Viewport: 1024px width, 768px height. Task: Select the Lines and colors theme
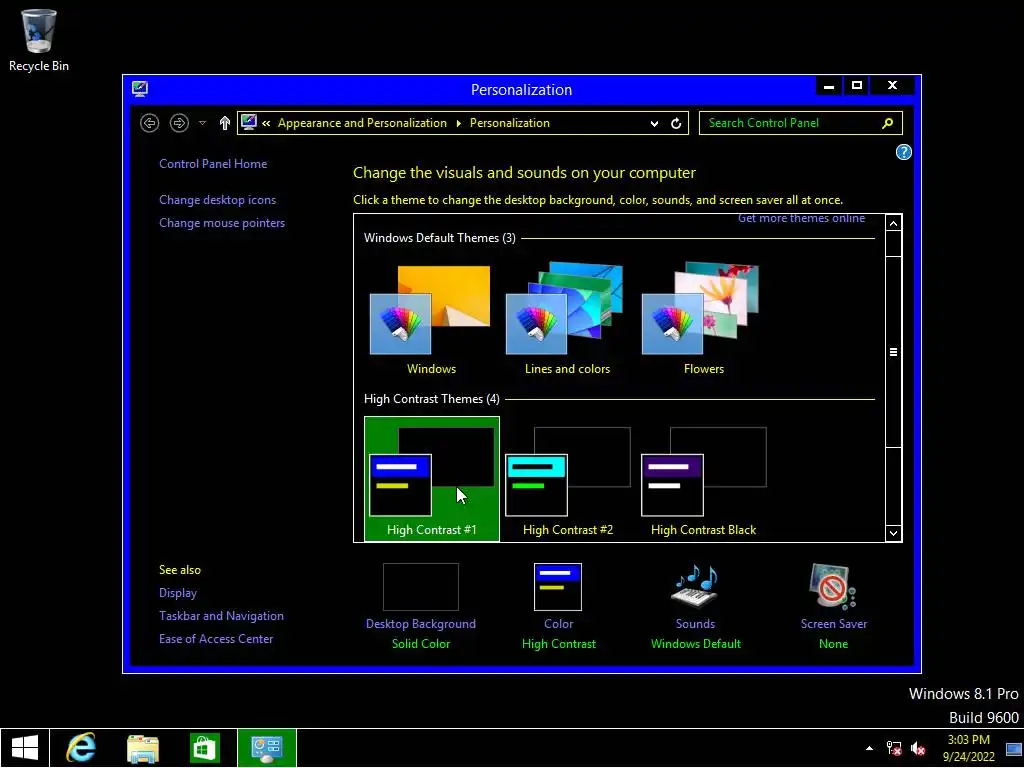click(x=568, y=320)
